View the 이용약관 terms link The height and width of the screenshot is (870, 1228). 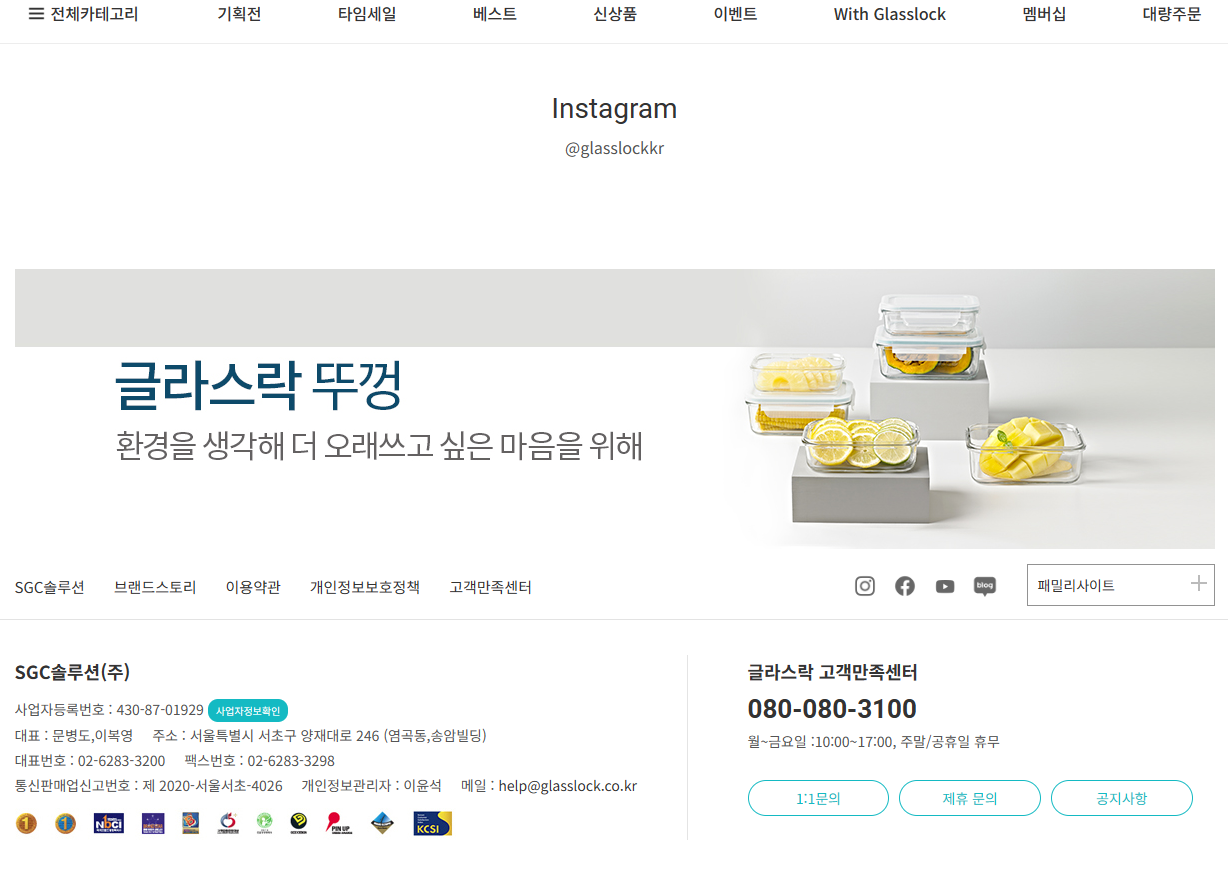253,587
